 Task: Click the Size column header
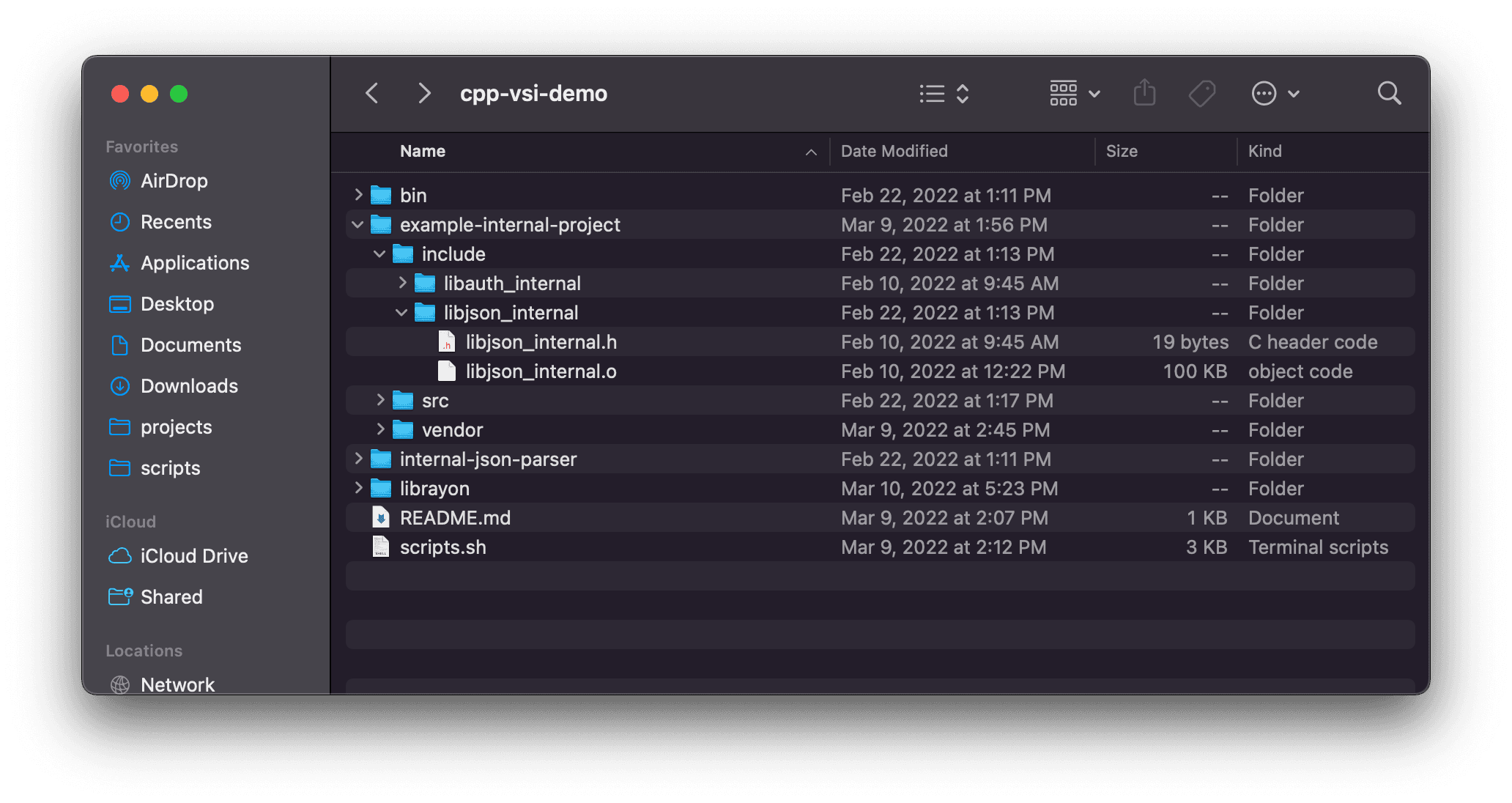(x=1122, y=151)
